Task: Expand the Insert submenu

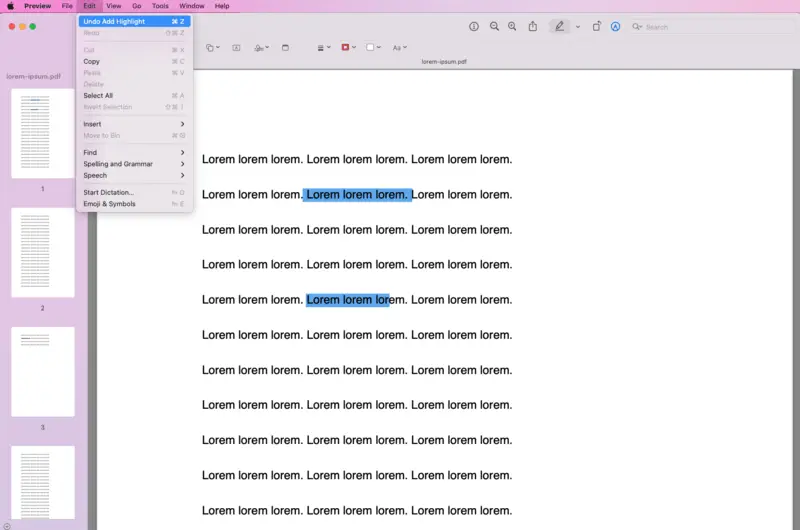Action: point(134,124)
